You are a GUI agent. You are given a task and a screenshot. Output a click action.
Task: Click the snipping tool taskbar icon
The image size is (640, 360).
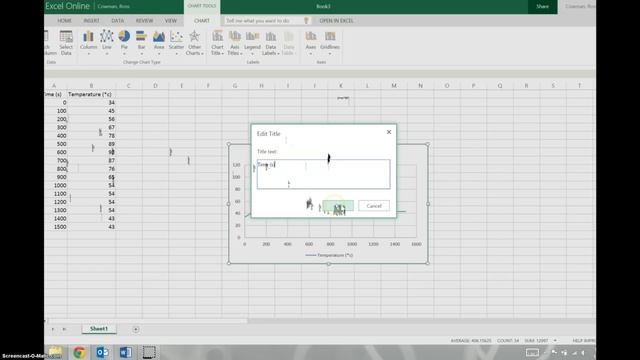(149, 352)
